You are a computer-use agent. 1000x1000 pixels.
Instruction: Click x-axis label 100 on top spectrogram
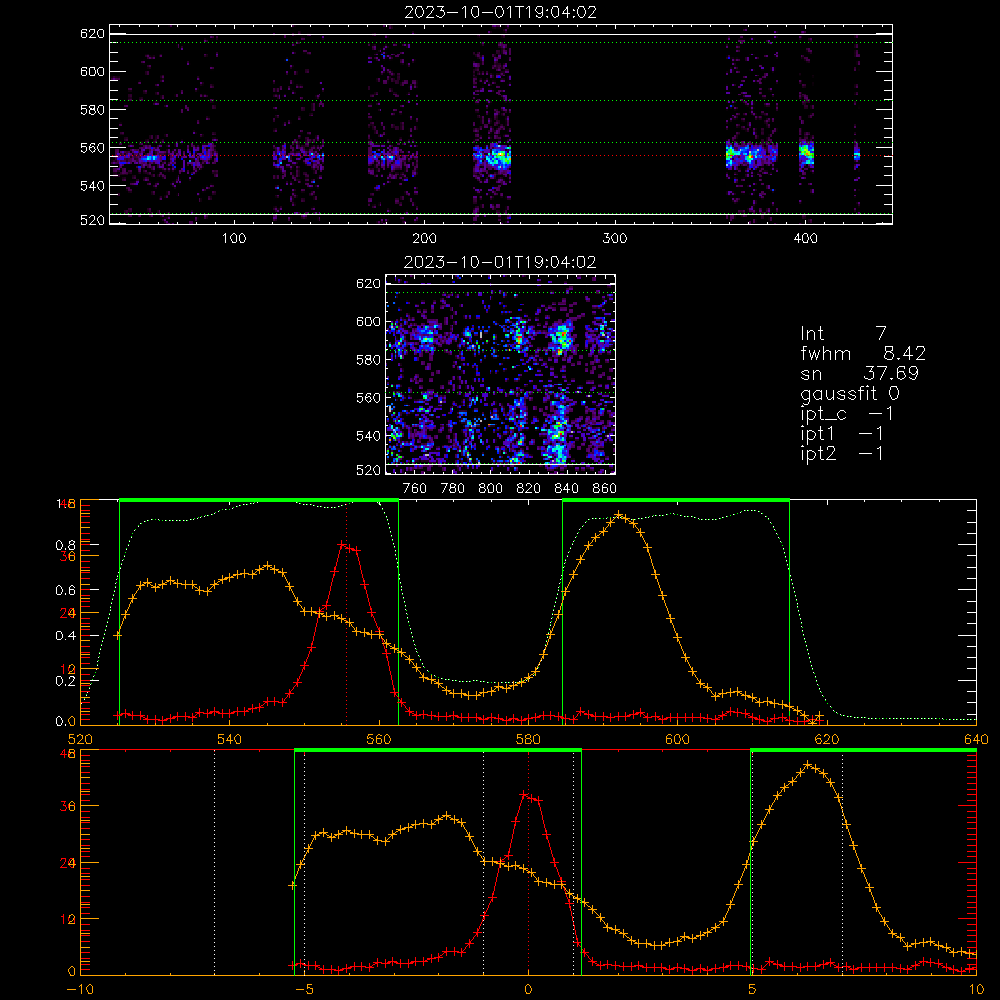pos(234,239)
